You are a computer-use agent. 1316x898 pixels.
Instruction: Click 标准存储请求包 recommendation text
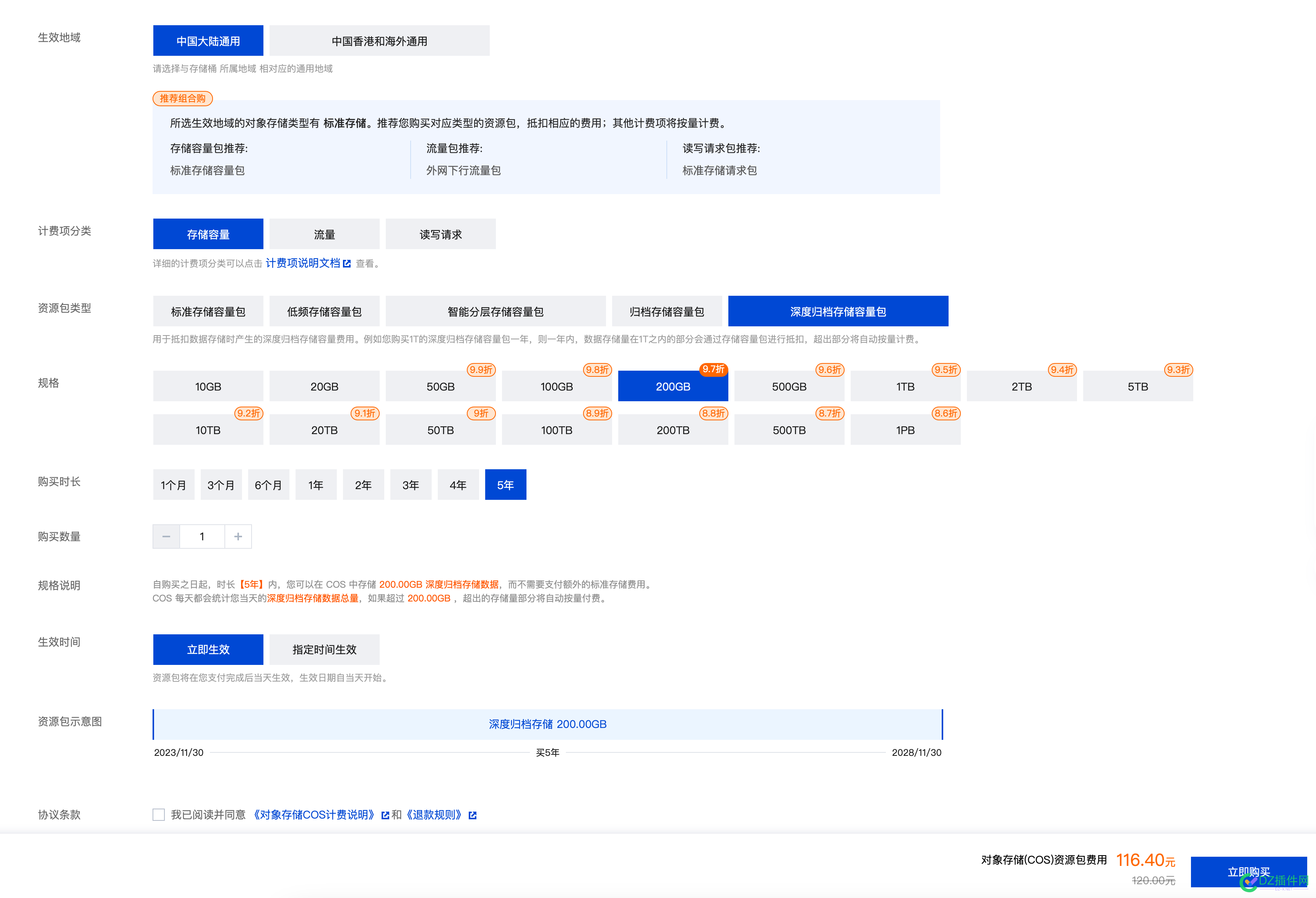pyautogui.click(x=720, y=170)
